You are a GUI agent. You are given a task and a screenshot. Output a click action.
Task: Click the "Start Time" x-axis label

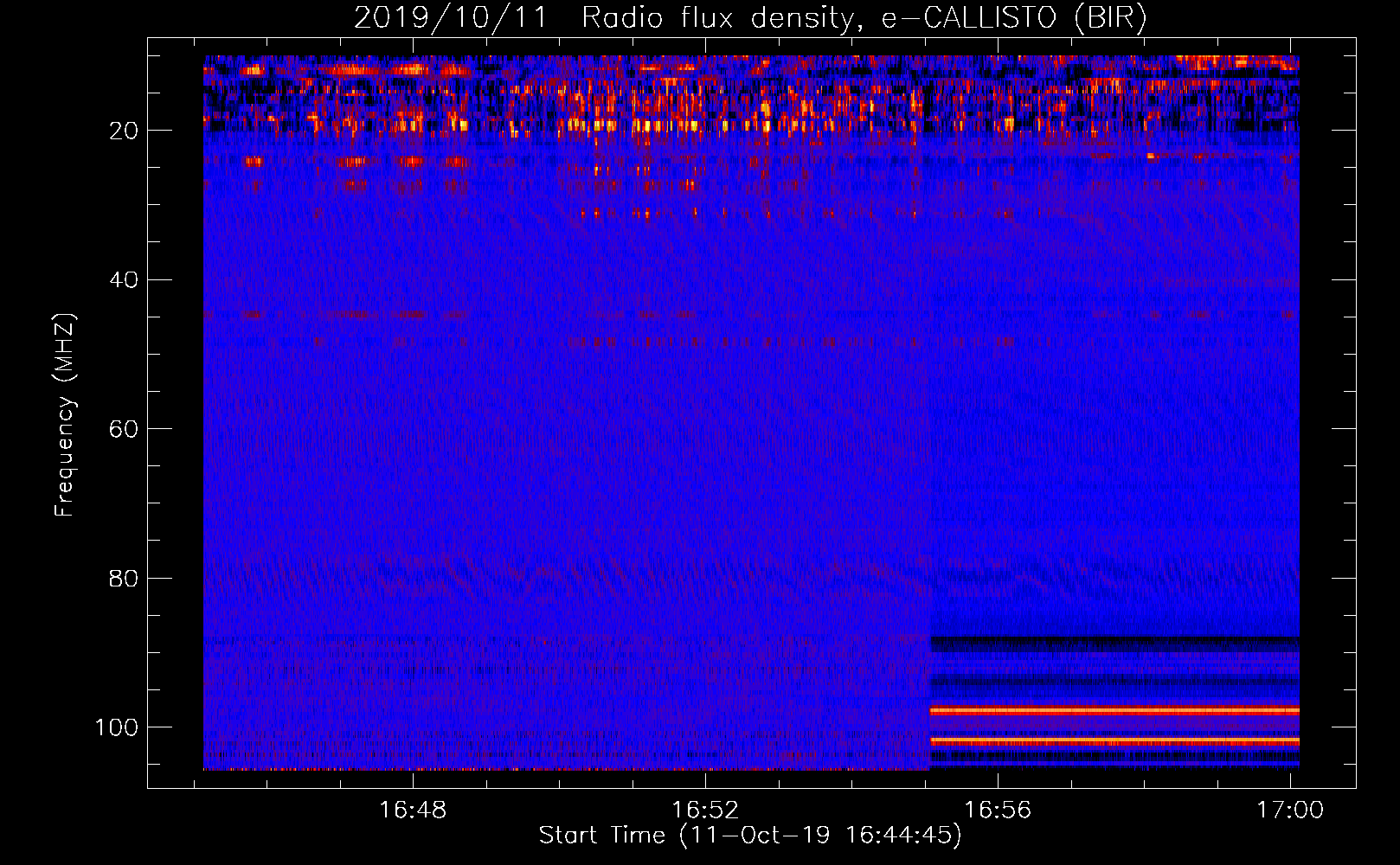point(749,836)
